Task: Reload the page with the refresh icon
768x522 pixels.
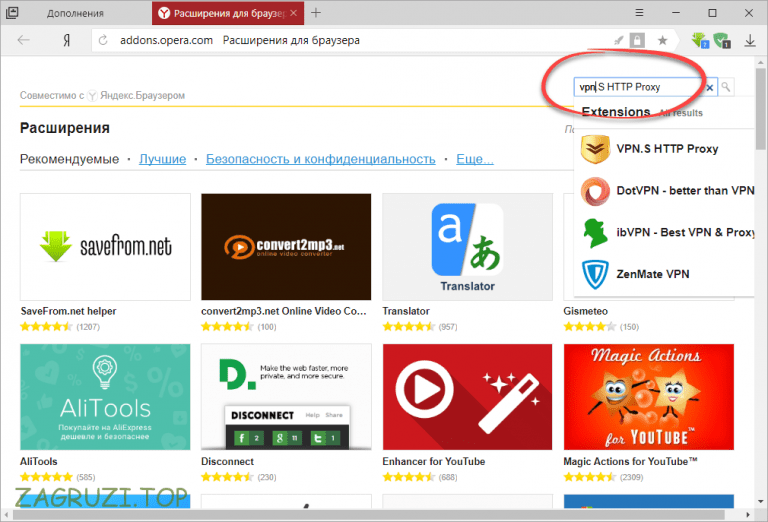Action: [x=103, y=40]
